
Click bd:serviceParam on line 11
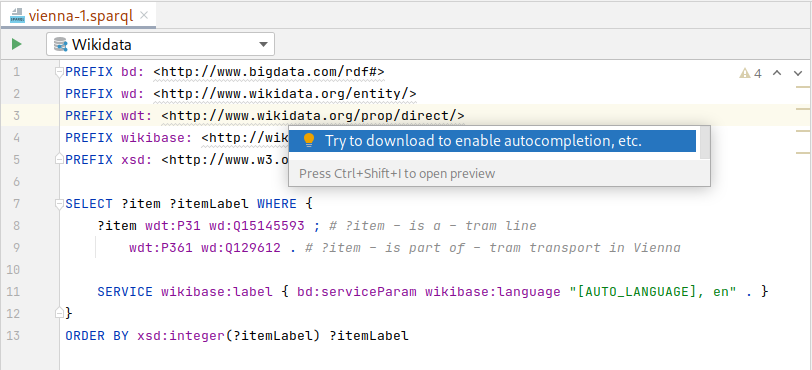pos(357,292)
